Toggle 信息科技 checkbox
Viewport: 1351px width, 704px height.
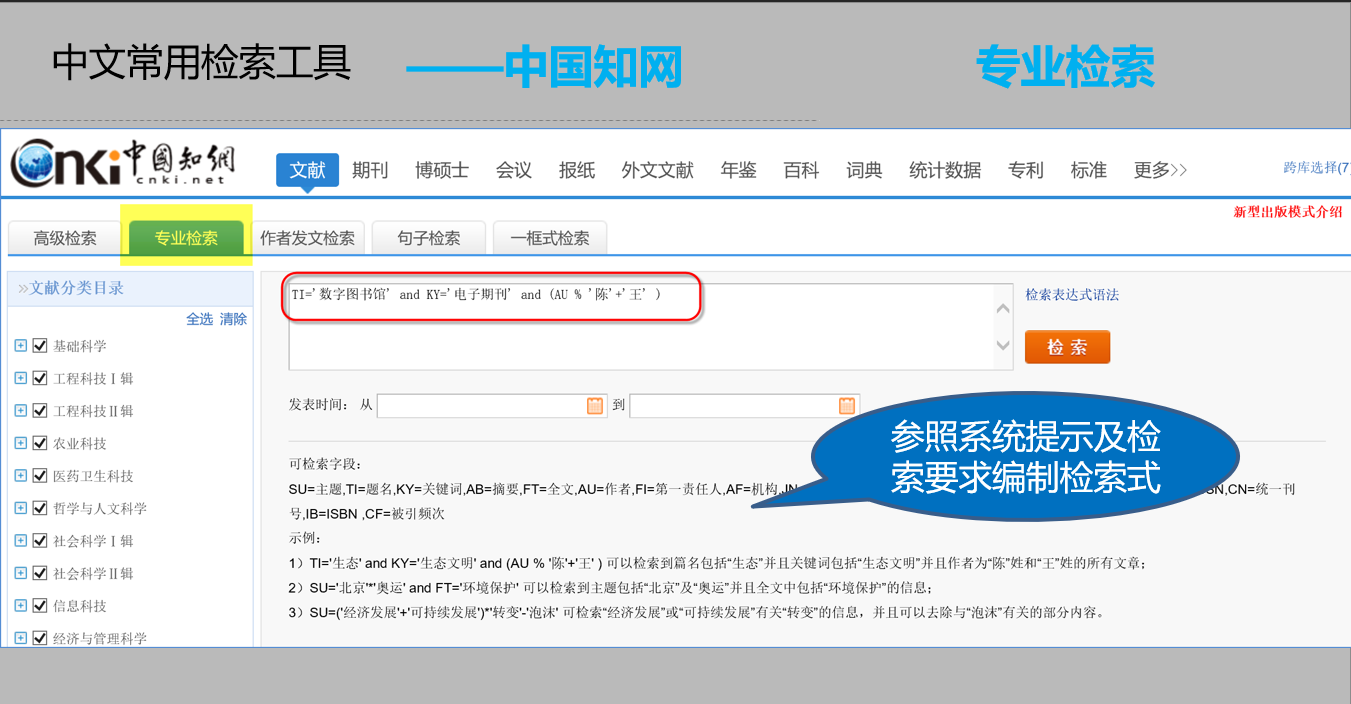40,606
